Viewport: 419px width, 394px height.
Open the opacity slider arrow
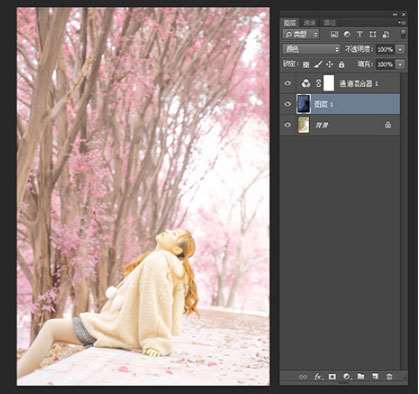click(x=400, y=49)
